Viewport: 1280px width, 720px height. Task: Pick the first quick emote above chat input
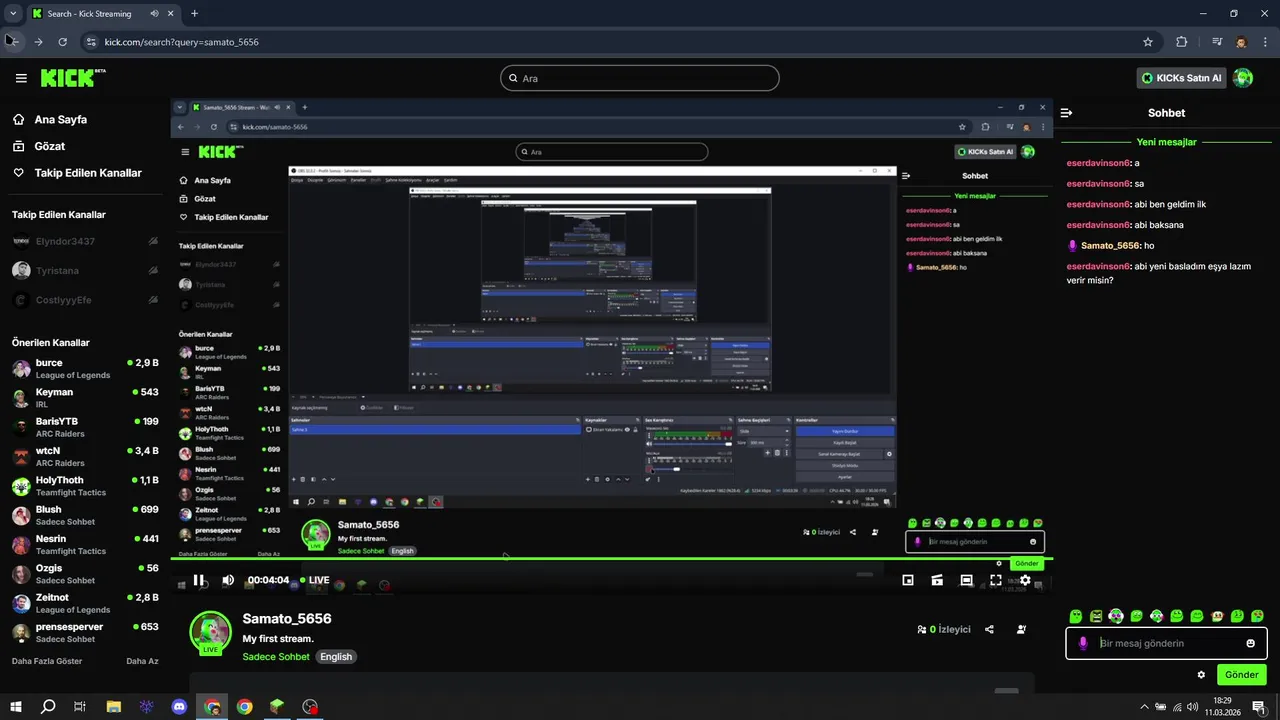1075,616
